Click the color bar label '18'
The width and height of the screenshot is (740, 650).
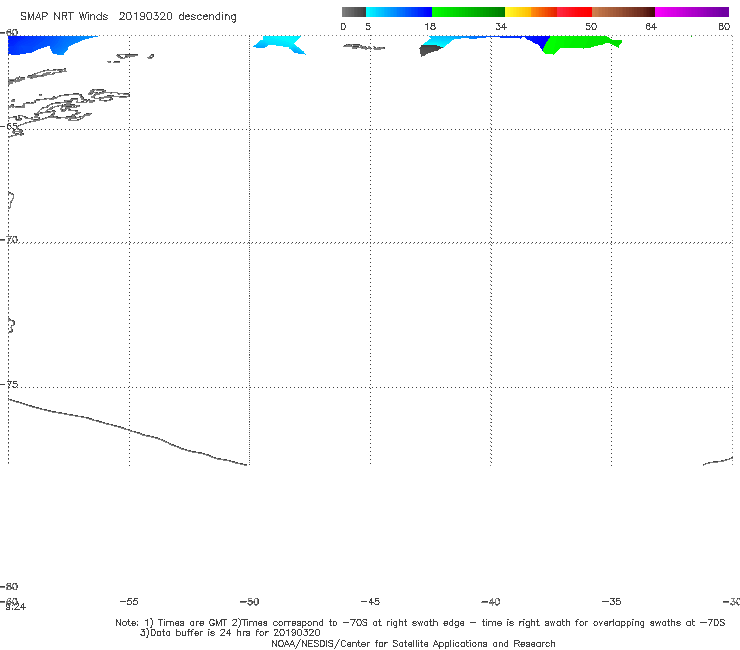click(430, 27)
